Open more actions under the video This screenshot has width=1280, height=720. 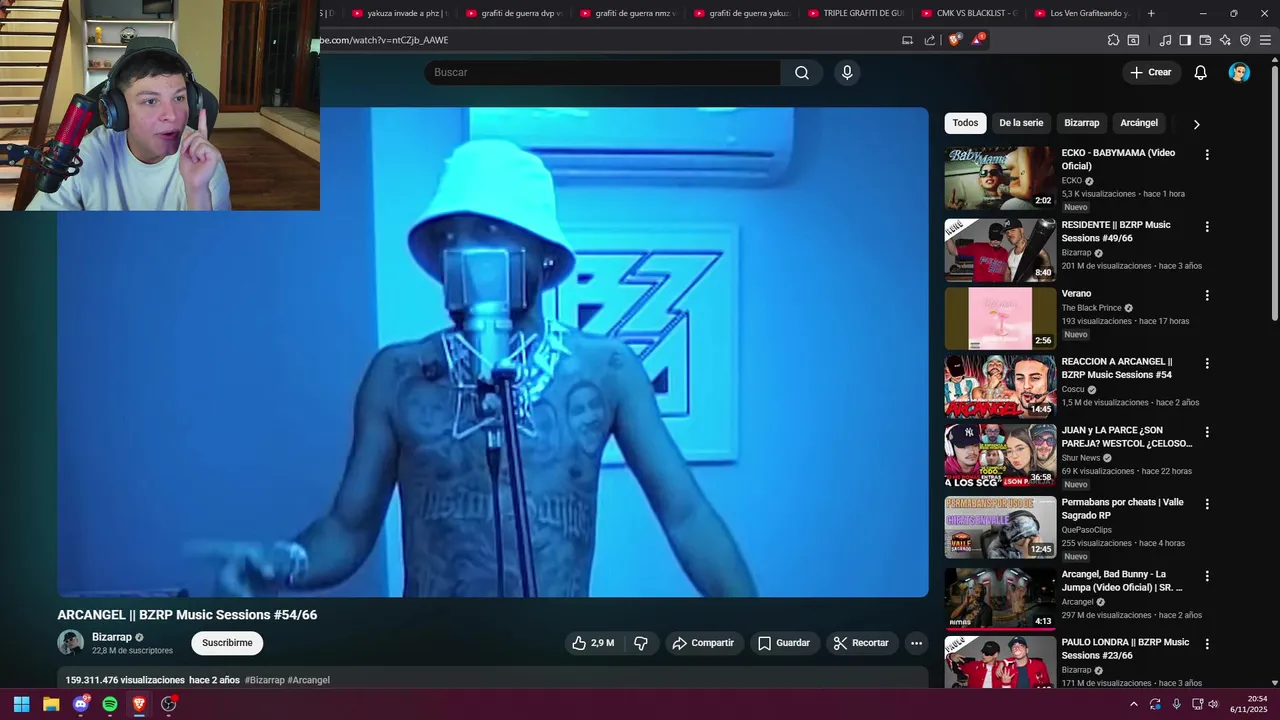click(x=916, y=643)
